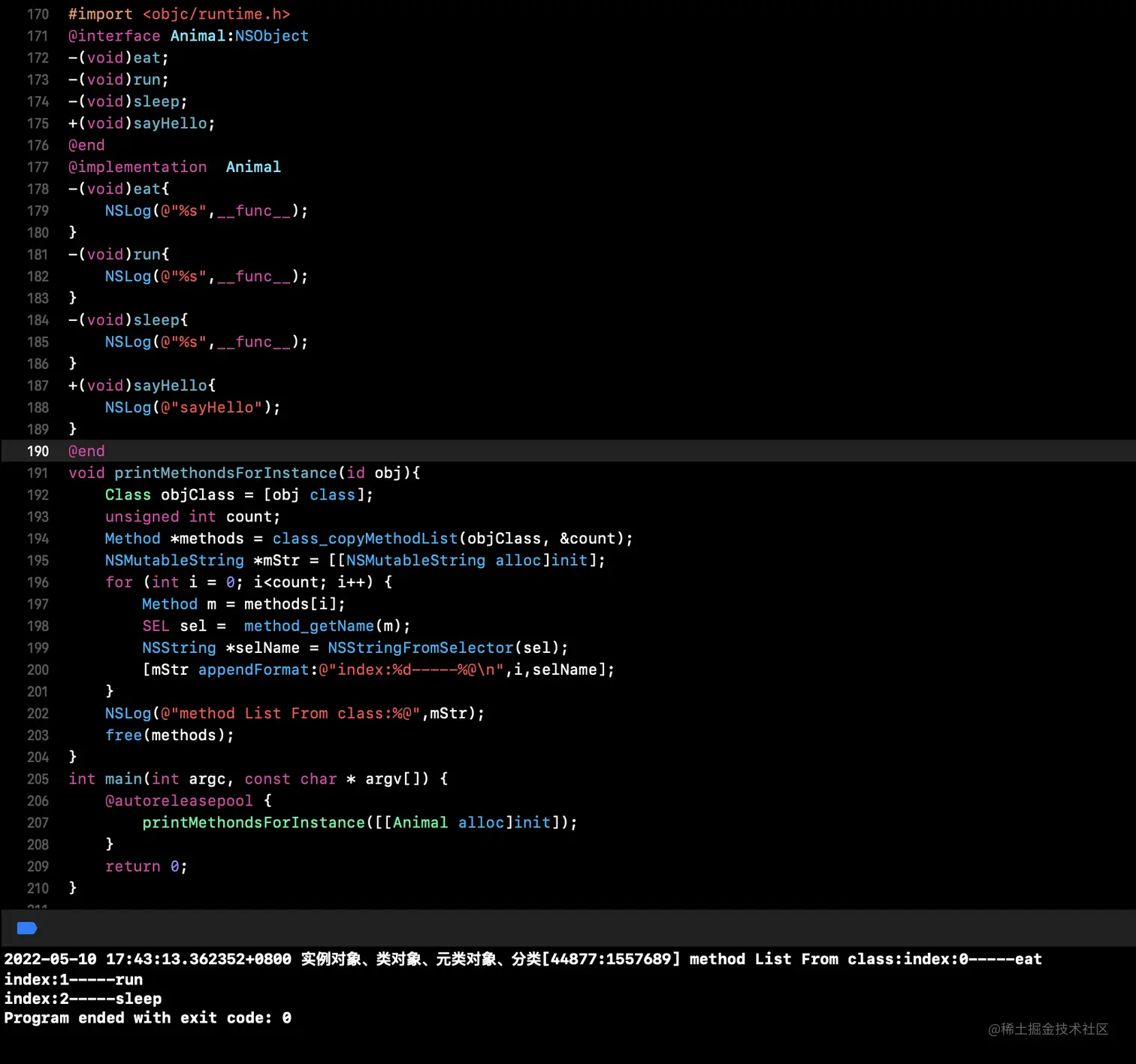Click 'int main(int argc, const char * argv[])' line
The height and width of the screenshot is (1064, 1136).
click(258, 779)
